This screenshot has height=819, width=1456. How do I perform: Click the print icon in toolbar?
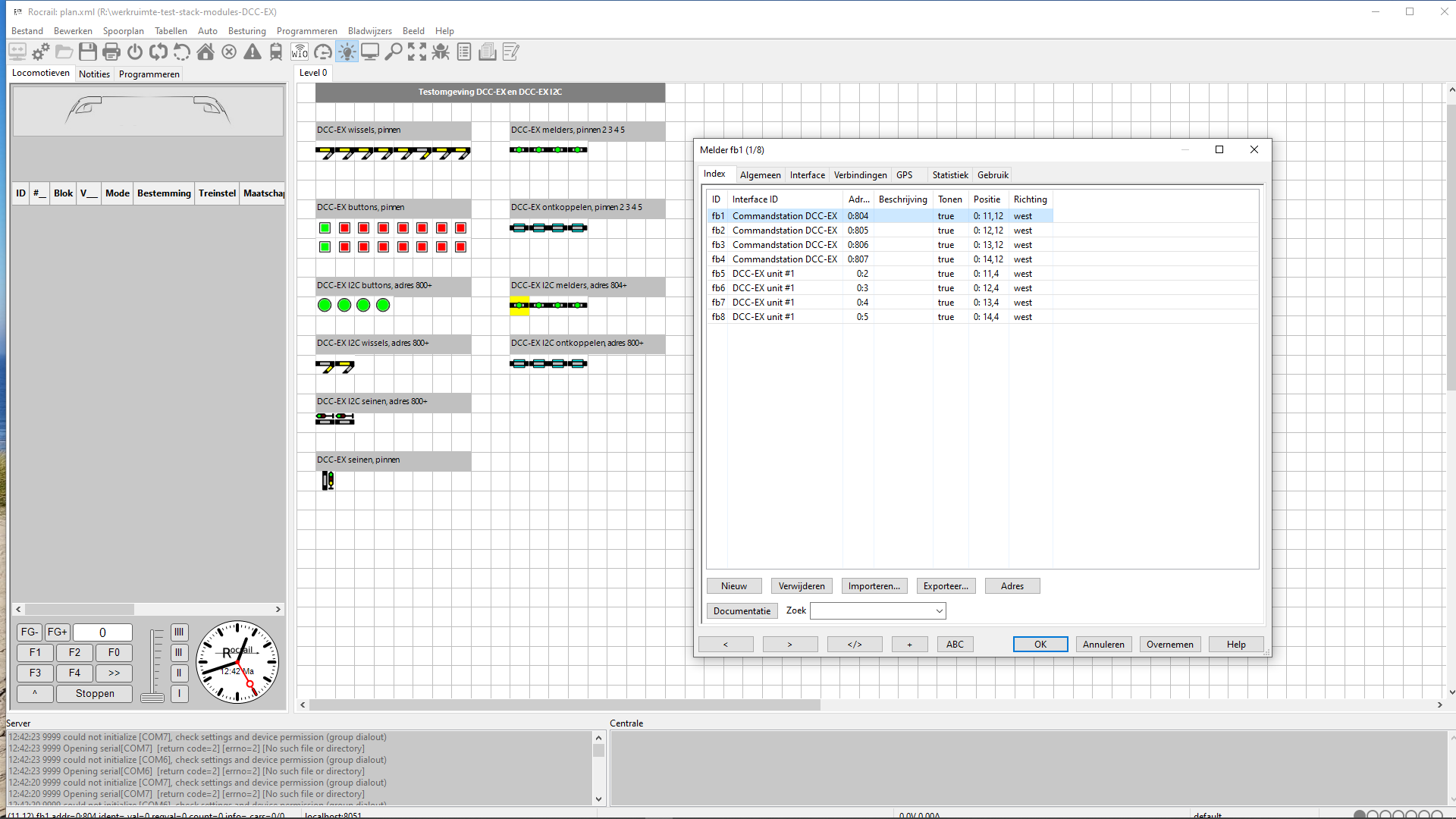pyautogui.click(x=111, y=52)
